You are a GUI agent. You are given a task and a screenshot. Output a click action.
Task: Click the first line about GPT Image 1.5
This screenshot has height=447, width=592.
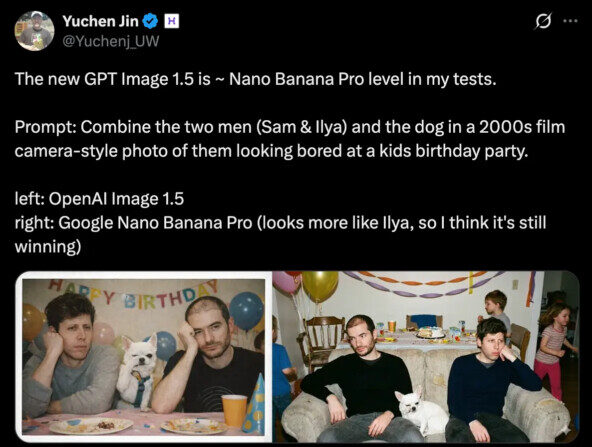point(255,79)
